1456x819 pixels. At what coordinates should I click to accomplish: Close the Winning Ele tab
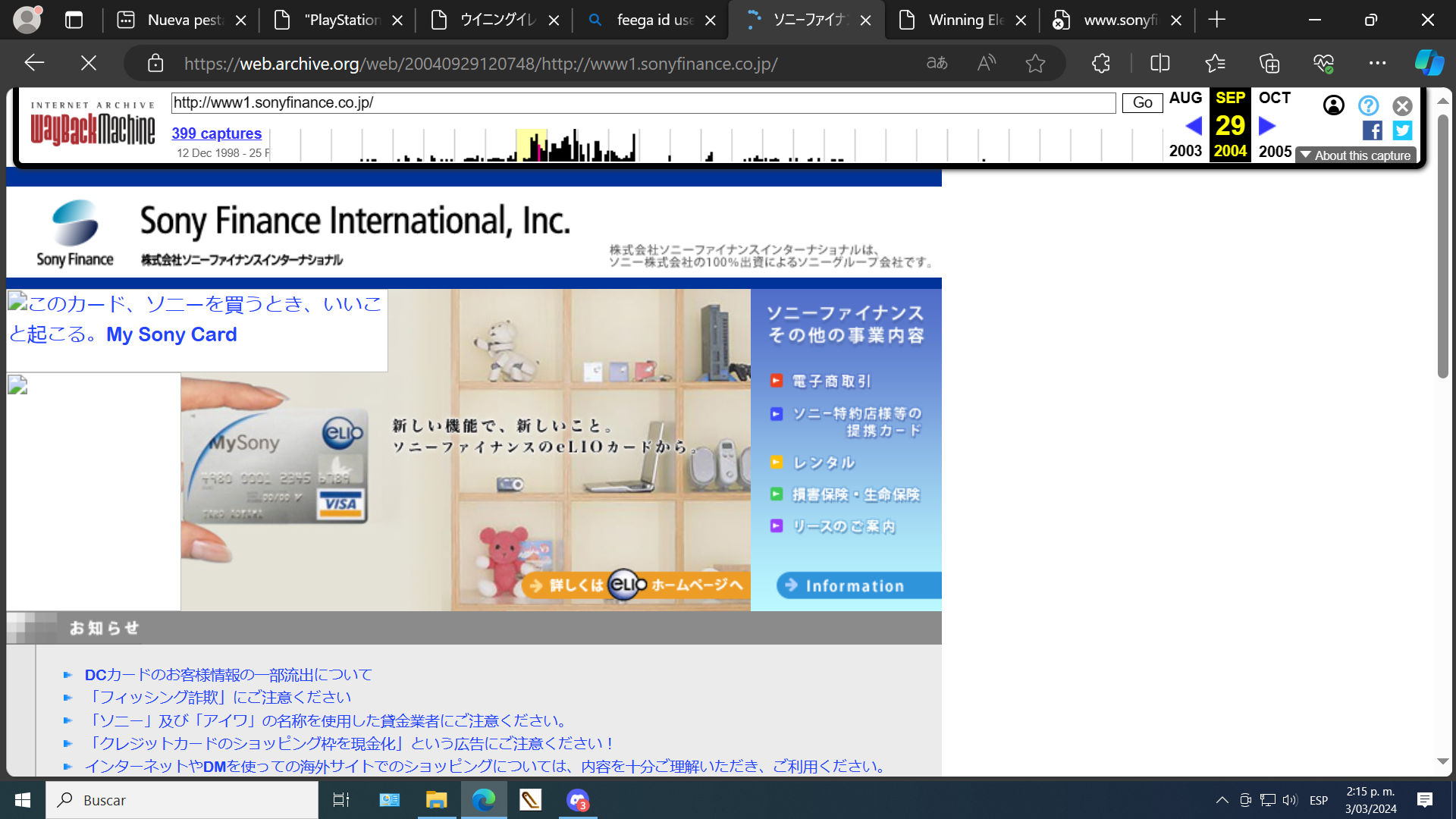(1021, 20)
